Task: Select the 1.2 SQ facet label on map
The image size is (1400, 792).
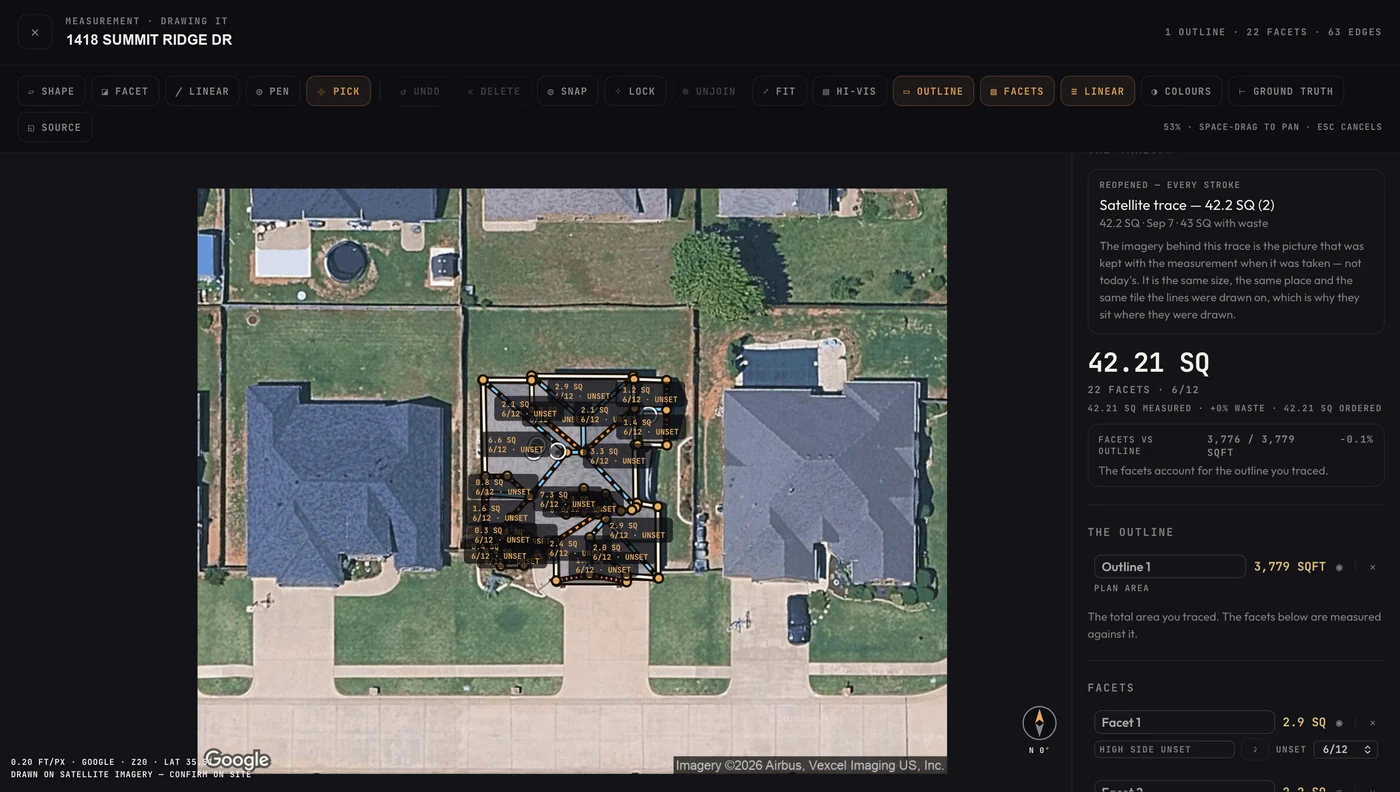Action: (649, 394)
